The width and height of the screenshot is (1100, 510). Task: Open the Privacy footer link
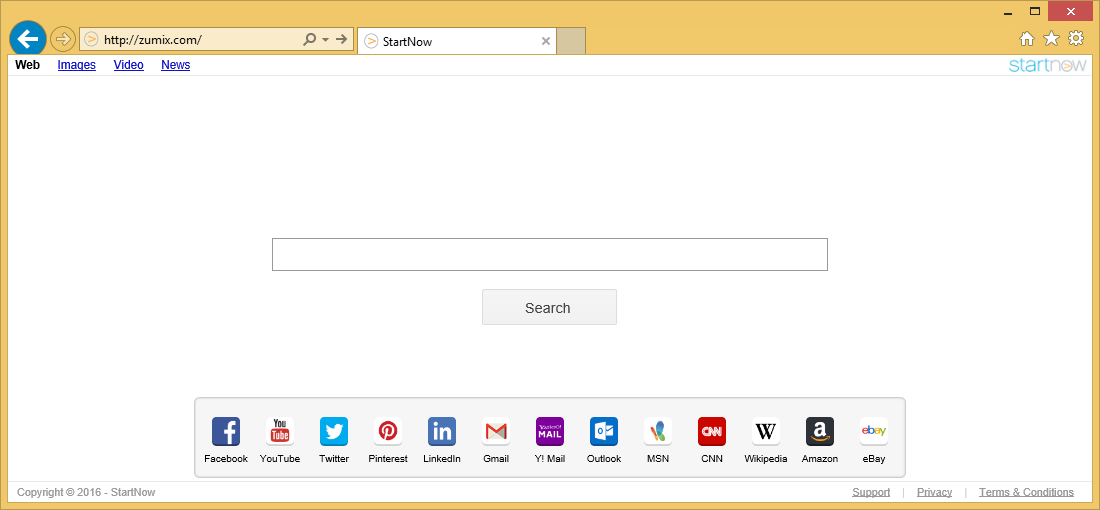934,492
